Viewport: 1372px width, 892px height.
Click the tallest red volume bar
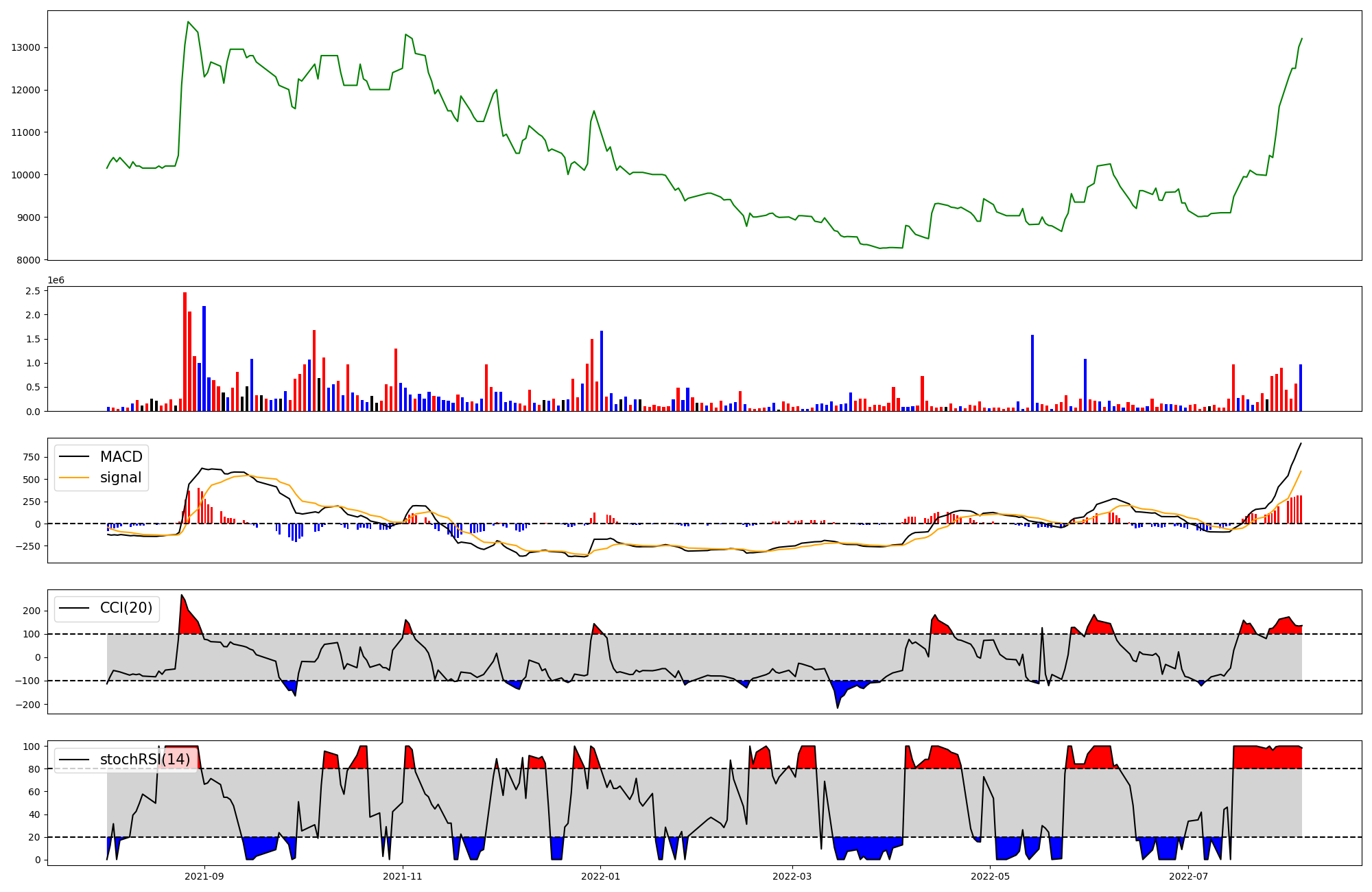pos(185,351)
